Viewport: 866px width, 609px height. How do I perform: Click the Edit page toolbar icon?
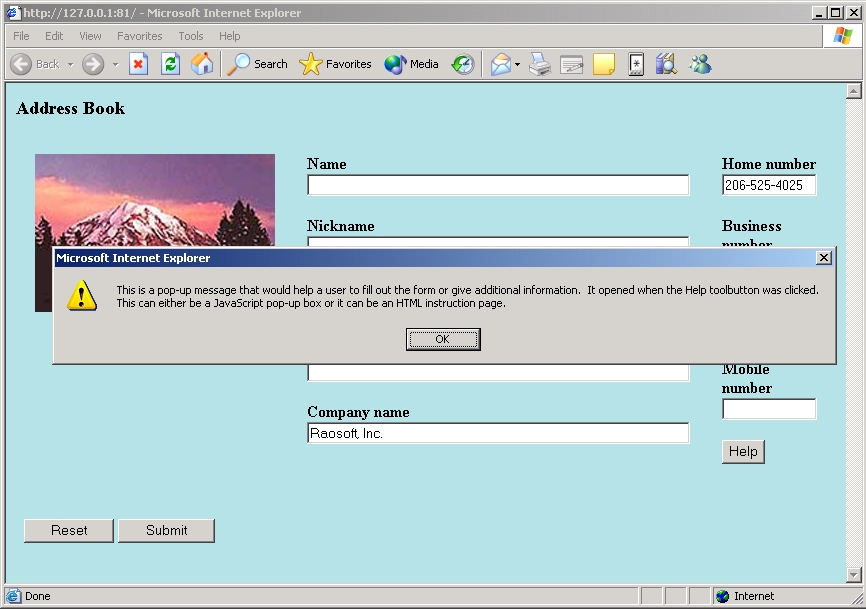(572, 65)
